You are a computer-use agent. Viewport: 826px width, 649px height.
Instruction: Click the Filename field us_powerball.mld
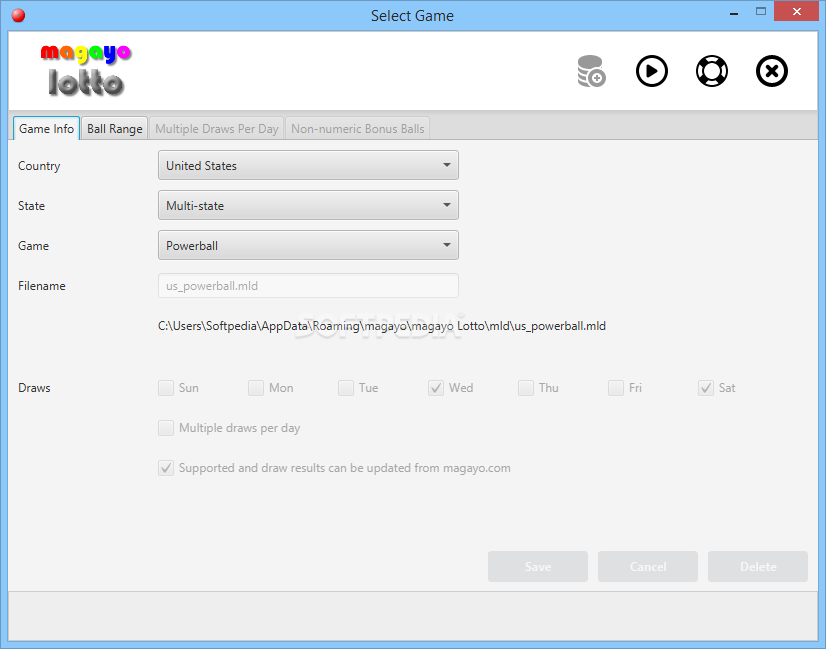pos(308,286)
